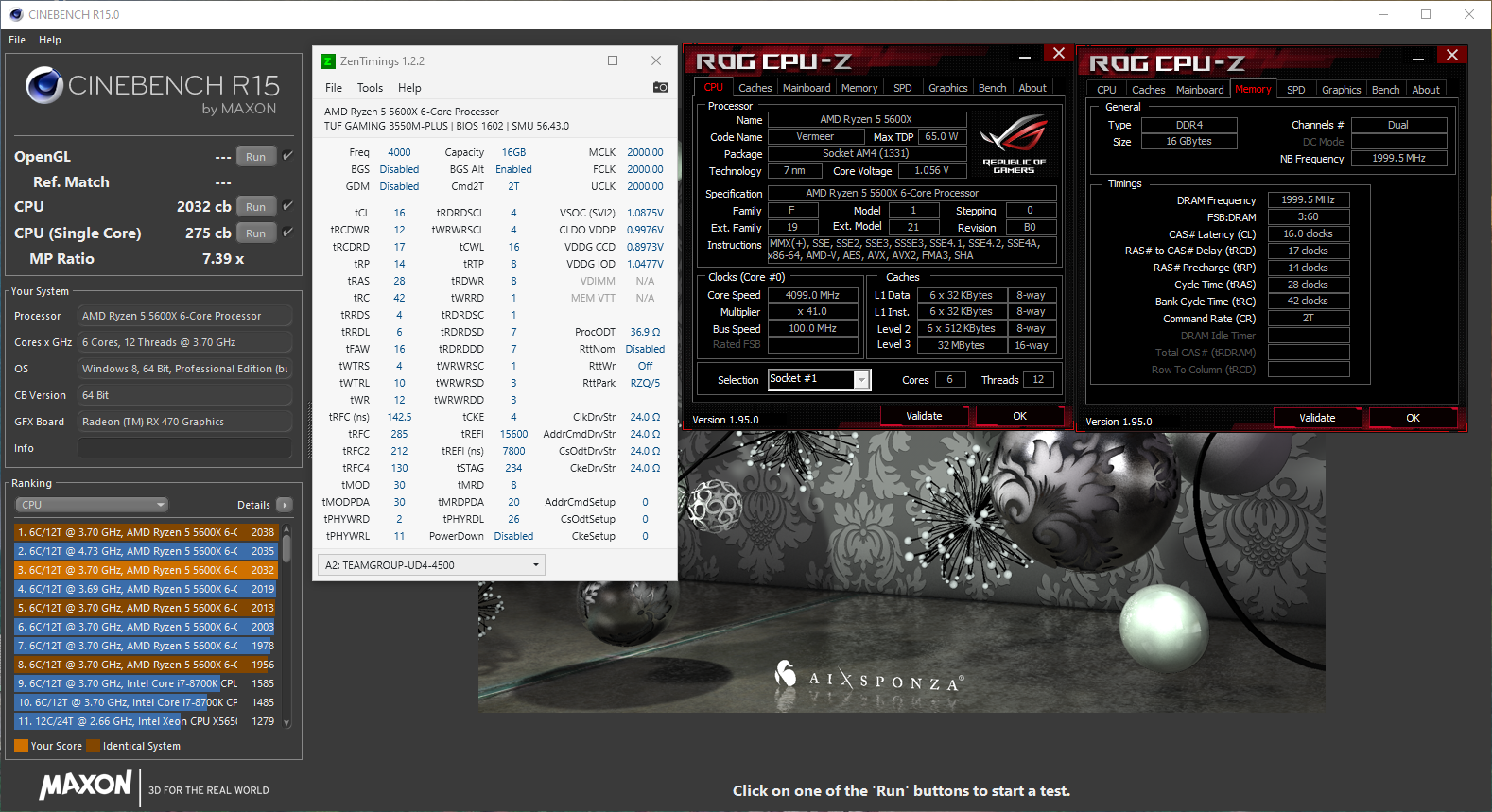Maximize the ZenTimings window

613,60
